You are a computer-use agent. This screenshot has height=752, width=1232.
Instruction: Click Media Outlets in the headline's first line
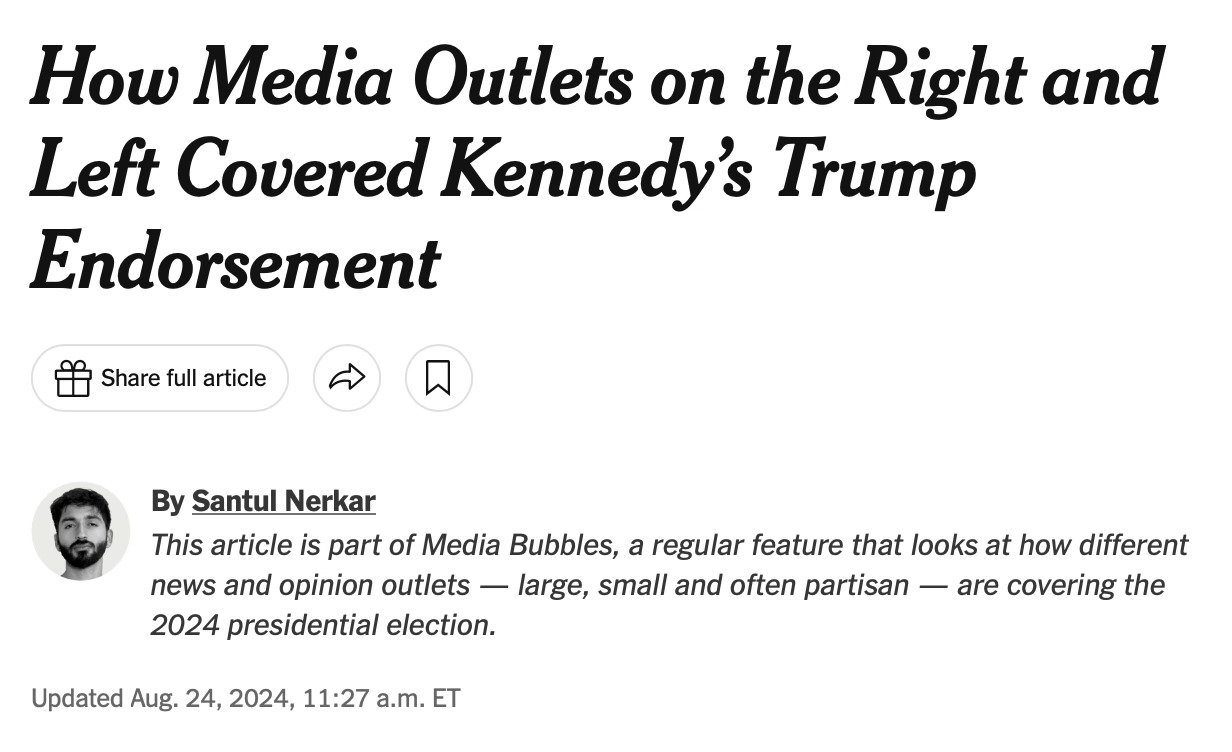pos(414,80)
